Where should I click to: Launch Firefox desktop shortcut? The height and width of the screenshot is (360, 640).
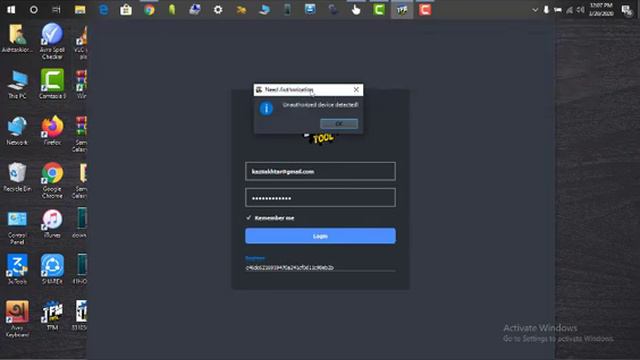(52, 131)
